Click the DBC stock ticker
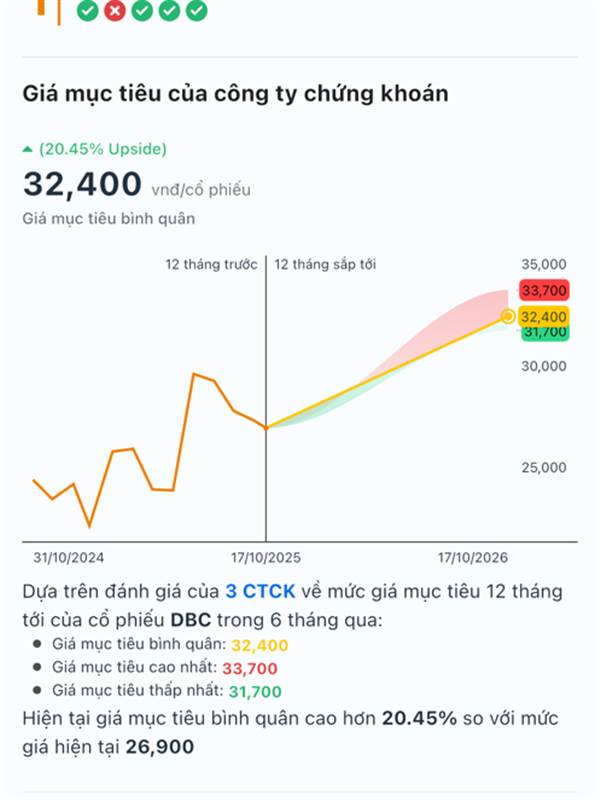This screenshot has height=800, width=600. click(190, 620)
